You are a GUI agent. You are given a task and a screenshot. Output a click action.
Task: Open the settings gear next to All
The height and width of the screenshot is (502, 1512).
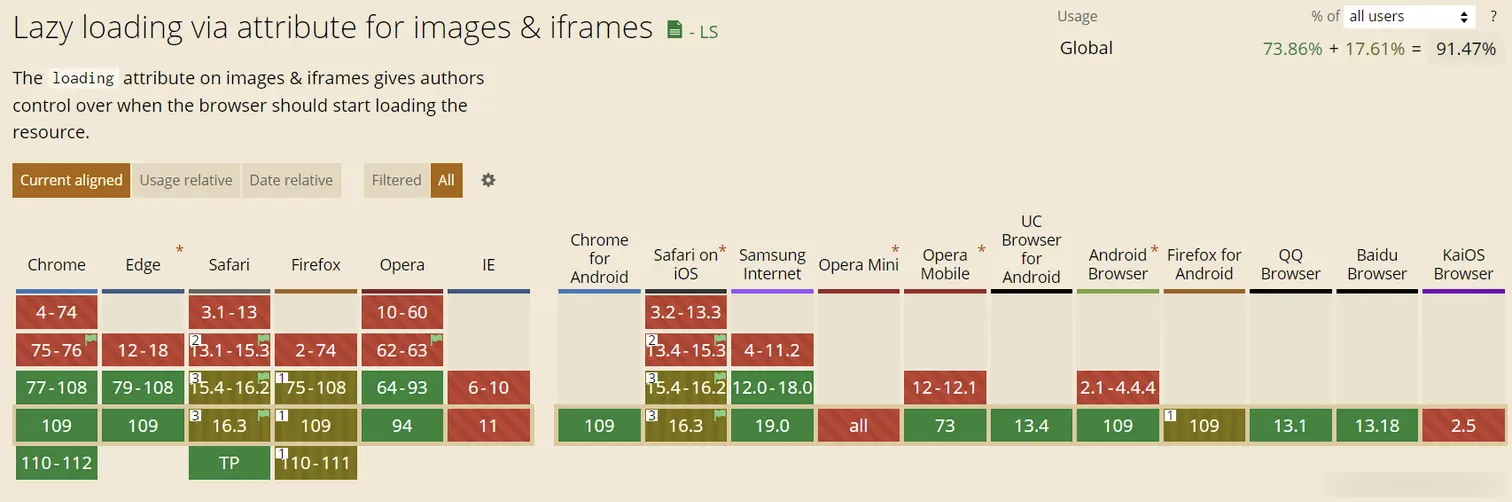click(x=488, y=180)
